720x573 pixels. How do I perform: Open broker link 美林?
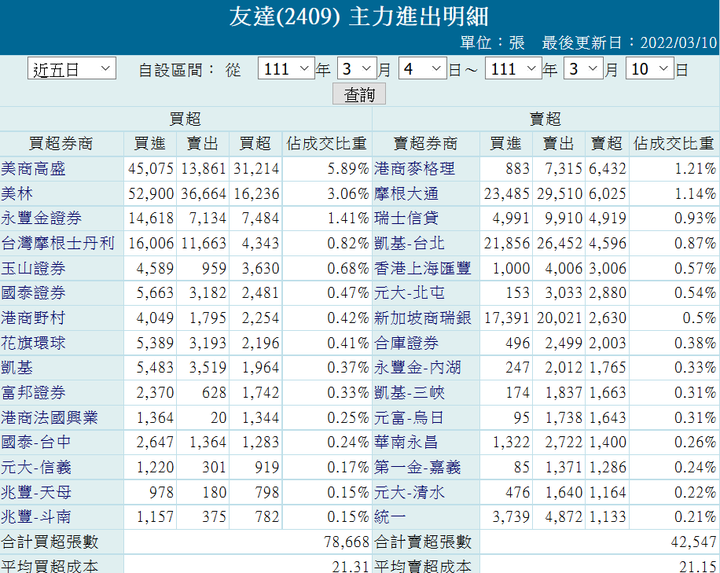click(x=17, y=194)
